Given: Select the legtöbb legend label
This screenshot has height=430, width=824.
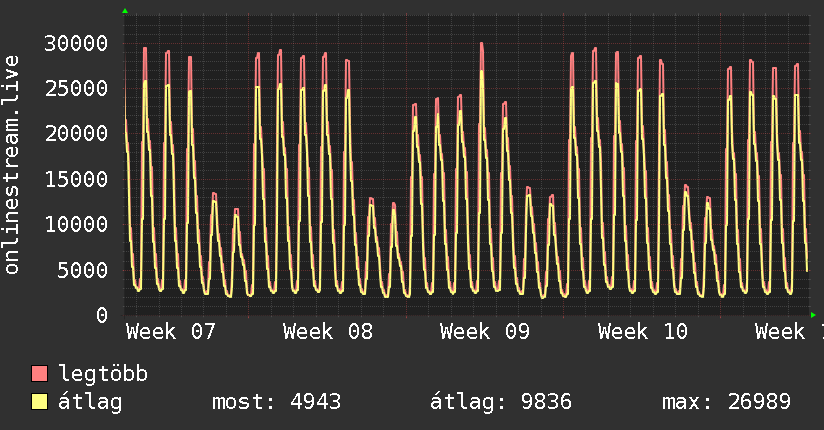Looking at the screenshot, I should tap(103, 373).
